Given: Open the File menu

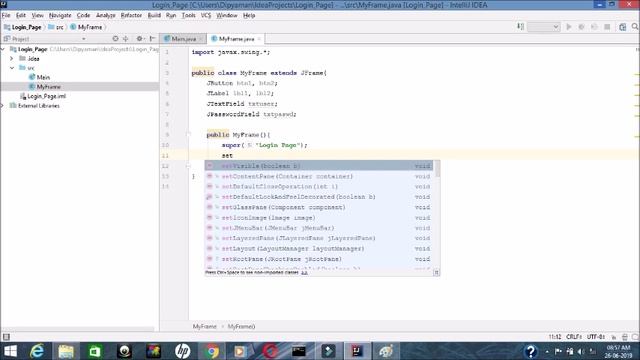Looking at the screenshot, I should pos(6,16).
